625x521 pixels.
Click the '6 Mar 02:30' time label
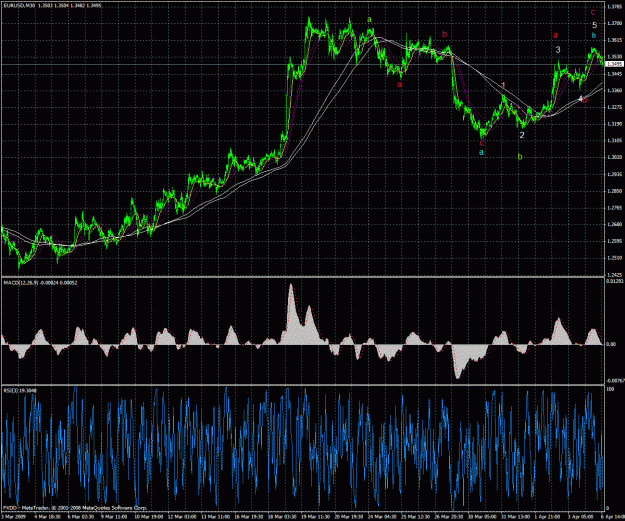coord(81,517)
